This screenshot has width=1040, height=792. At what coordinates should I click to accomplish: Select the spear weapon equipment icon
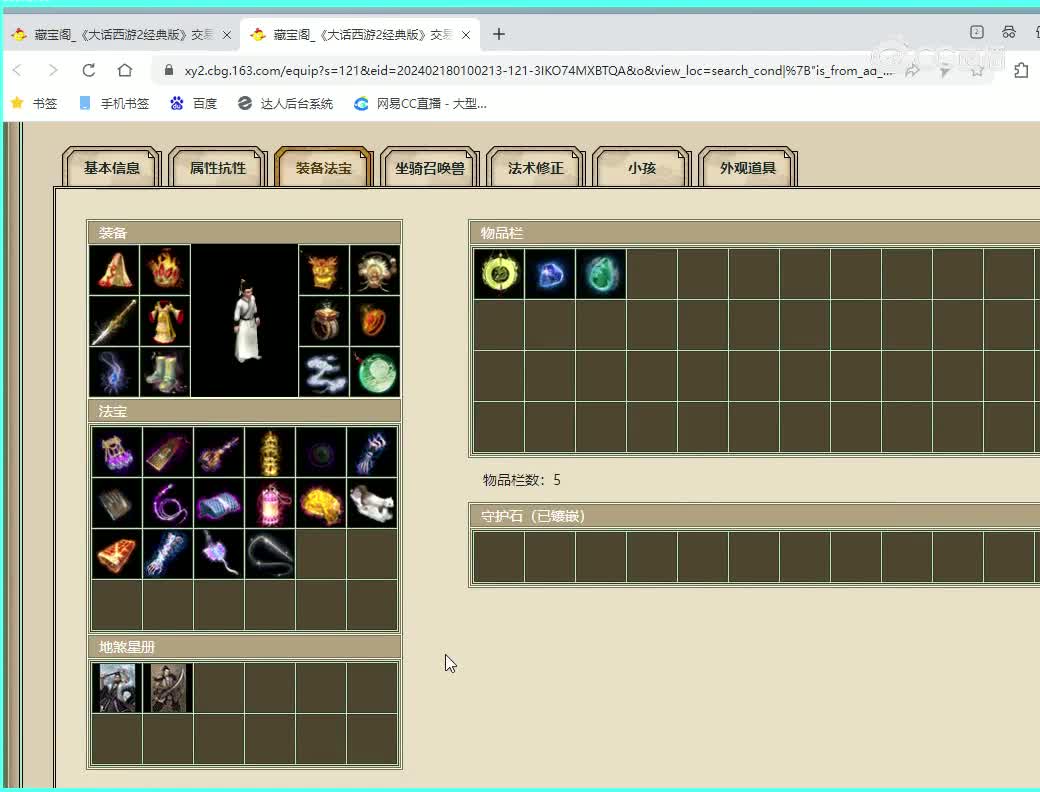pyautogui.click(x=114, y=321)
